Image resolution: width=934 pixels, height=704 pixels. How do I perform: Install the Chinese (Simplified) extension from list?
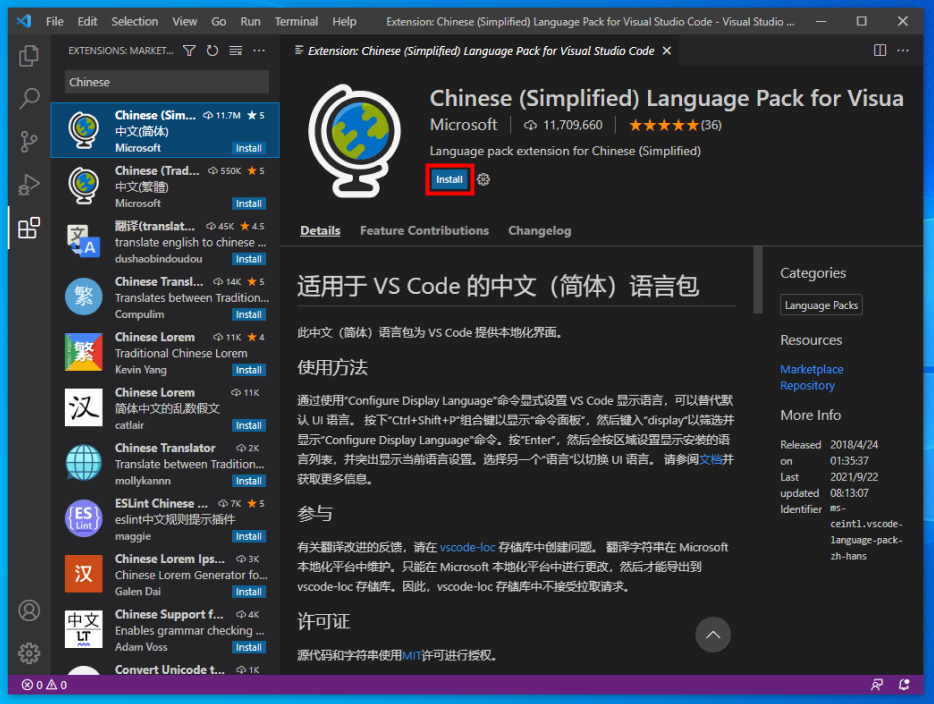(248, 148)
